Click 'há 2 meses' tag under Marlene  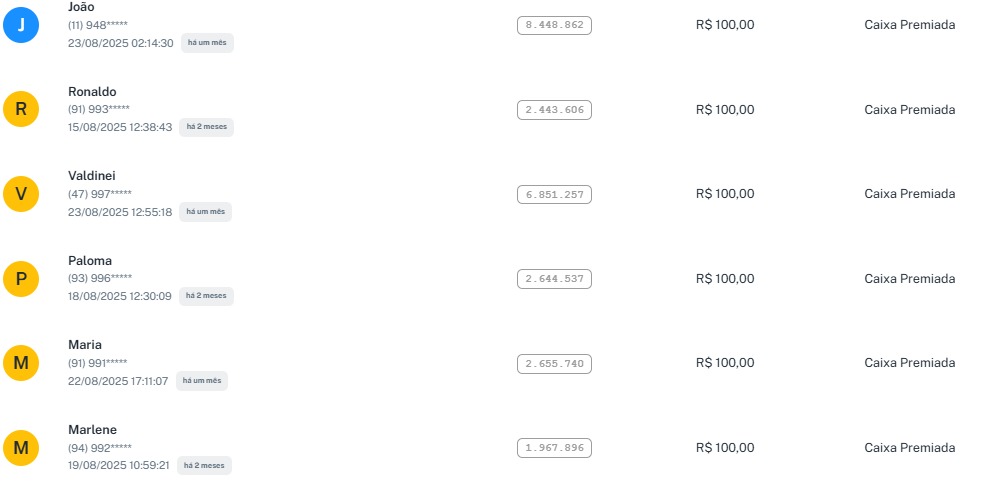pos(205,465)
